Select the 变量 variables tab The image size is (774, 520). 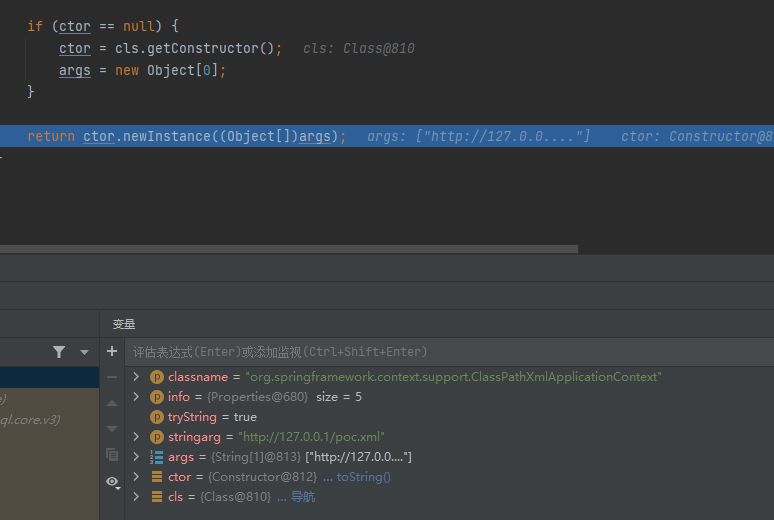[x=124, y=324]
